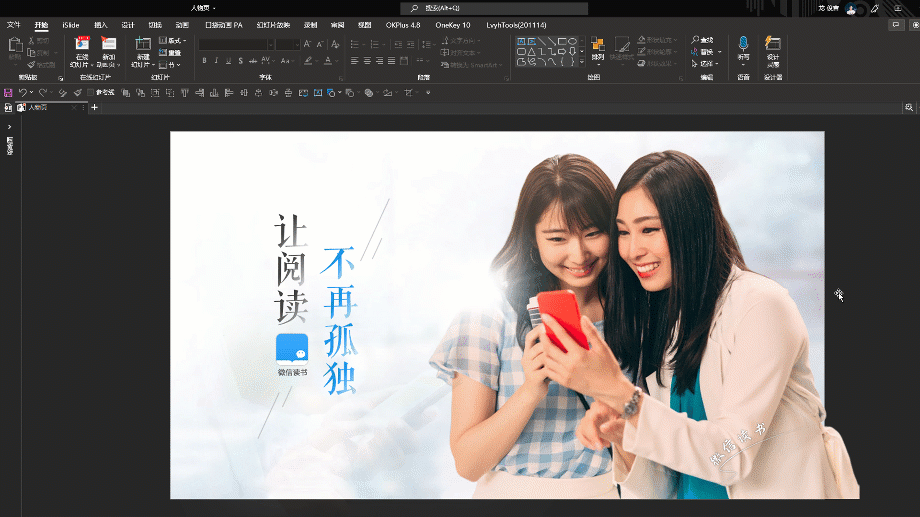Open the iSlide ribbon tab
The image size is (920, 517).
pos(71,25)
